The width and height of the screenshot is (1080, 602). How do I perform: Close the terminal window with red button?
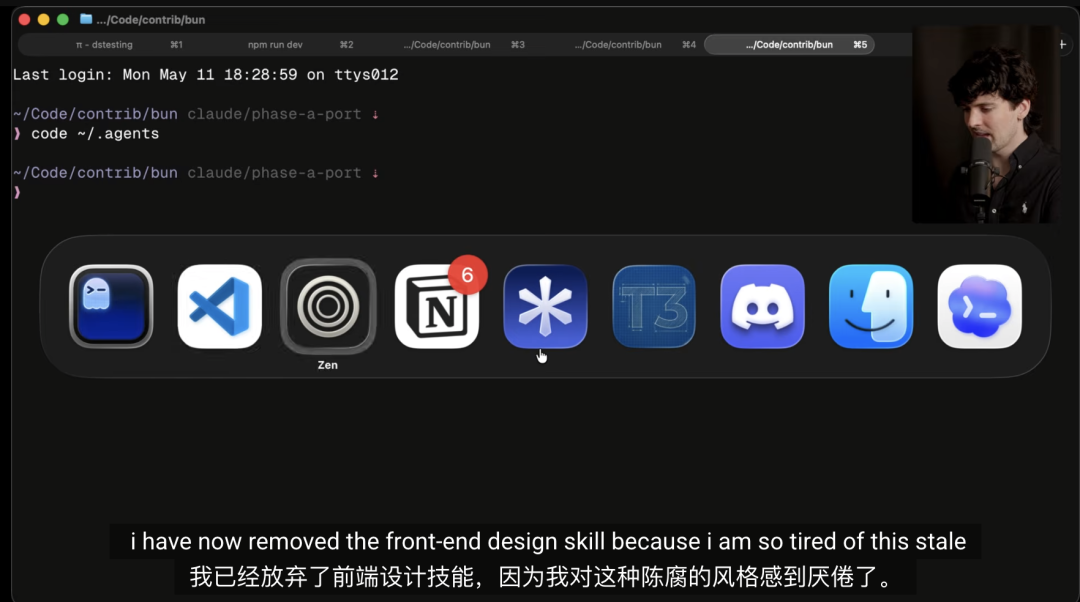[24, 19]
